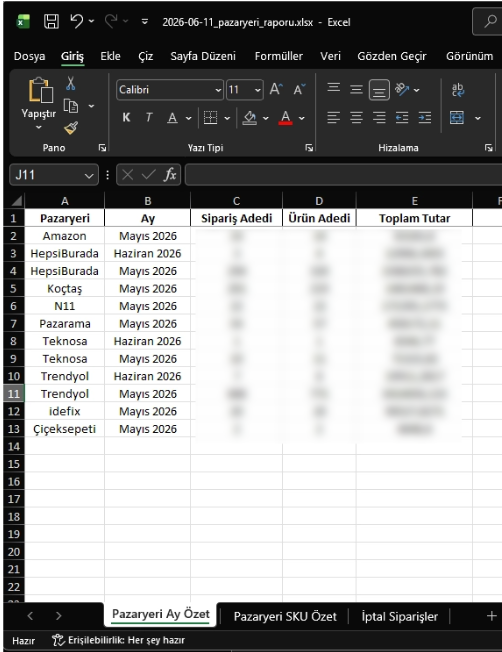
Task: Click the Middle Align icon
Action: [356, 89]
